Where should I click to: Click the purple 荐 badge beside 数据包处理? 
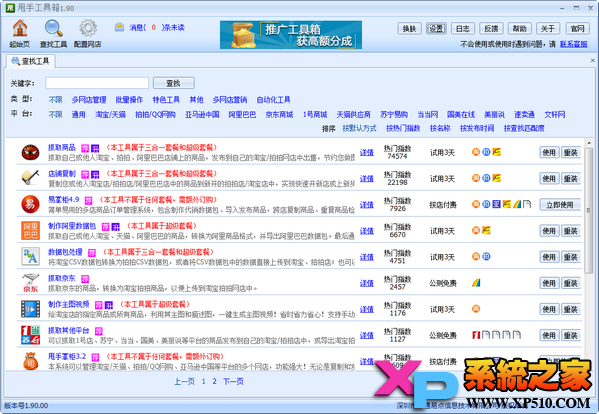[92, 253]
